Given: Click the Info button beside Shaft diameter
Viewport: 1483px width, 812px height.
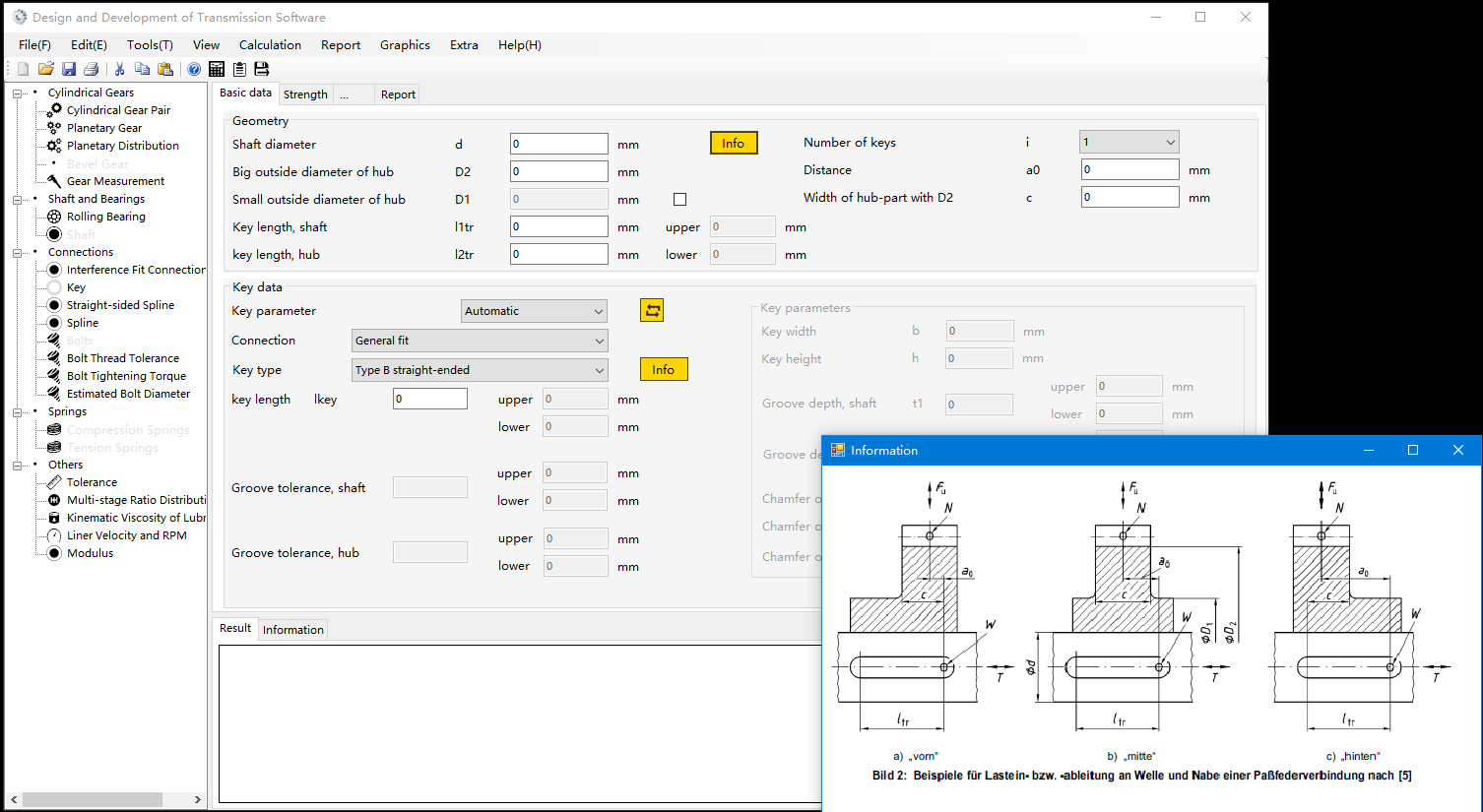Looking at the screenshot, I should click(x=734, y=143).
